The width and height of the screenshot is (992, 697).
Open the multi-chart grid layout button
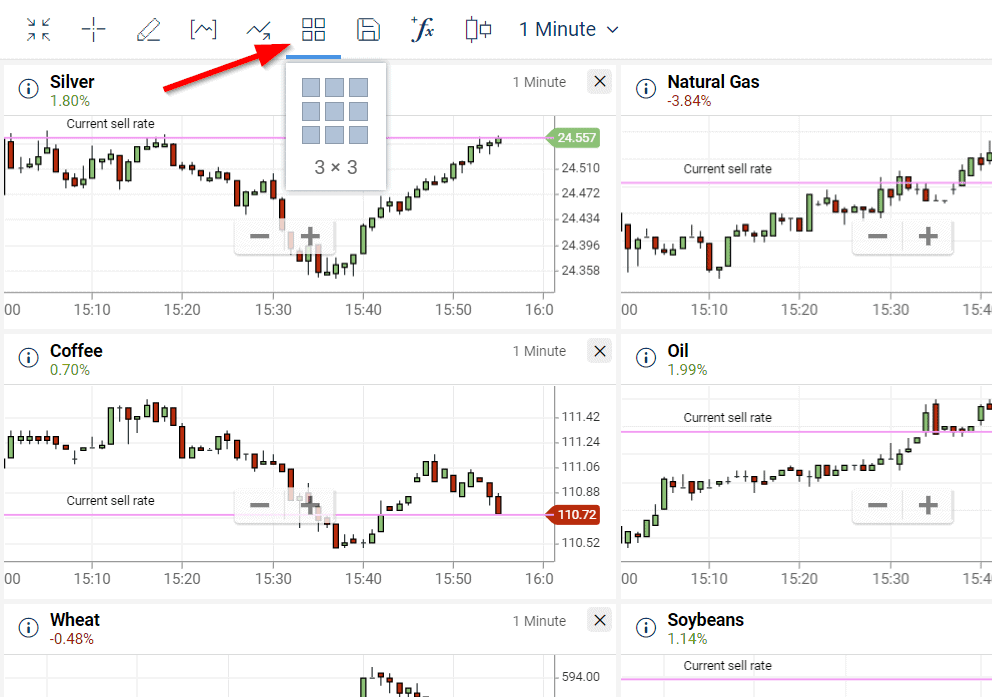(313, 30)
